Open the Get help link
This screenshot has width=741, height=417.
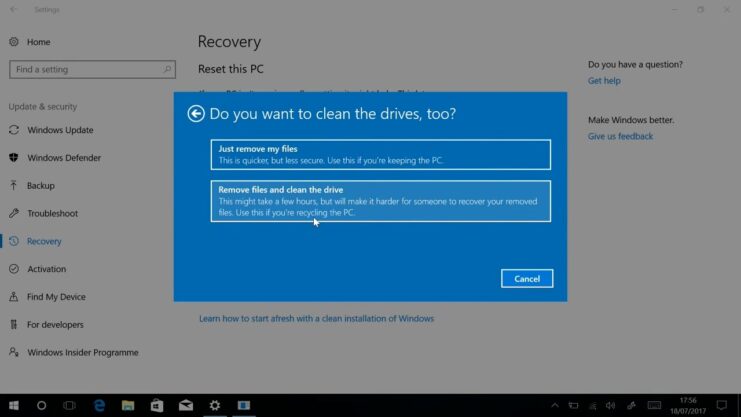click(x=604, y=80)
